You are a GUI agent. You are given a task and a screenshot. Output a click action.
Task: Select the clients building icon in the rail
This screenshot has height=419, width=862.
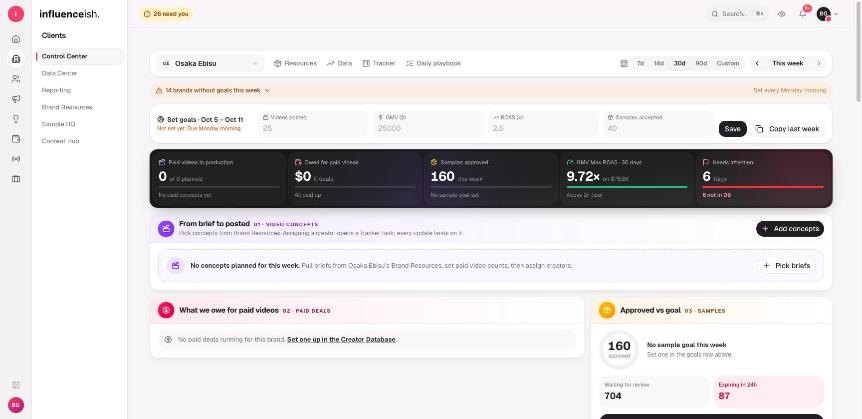click(16, 59)
